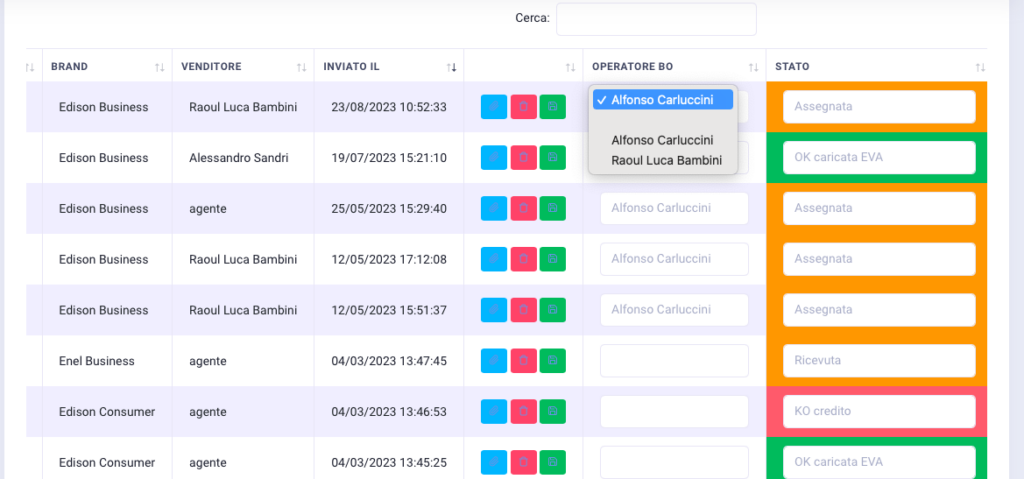Sort table by VENDITORE column header
Viewport: 1024px width, 479px height.
pyautogui.click(x=243, y=67)
